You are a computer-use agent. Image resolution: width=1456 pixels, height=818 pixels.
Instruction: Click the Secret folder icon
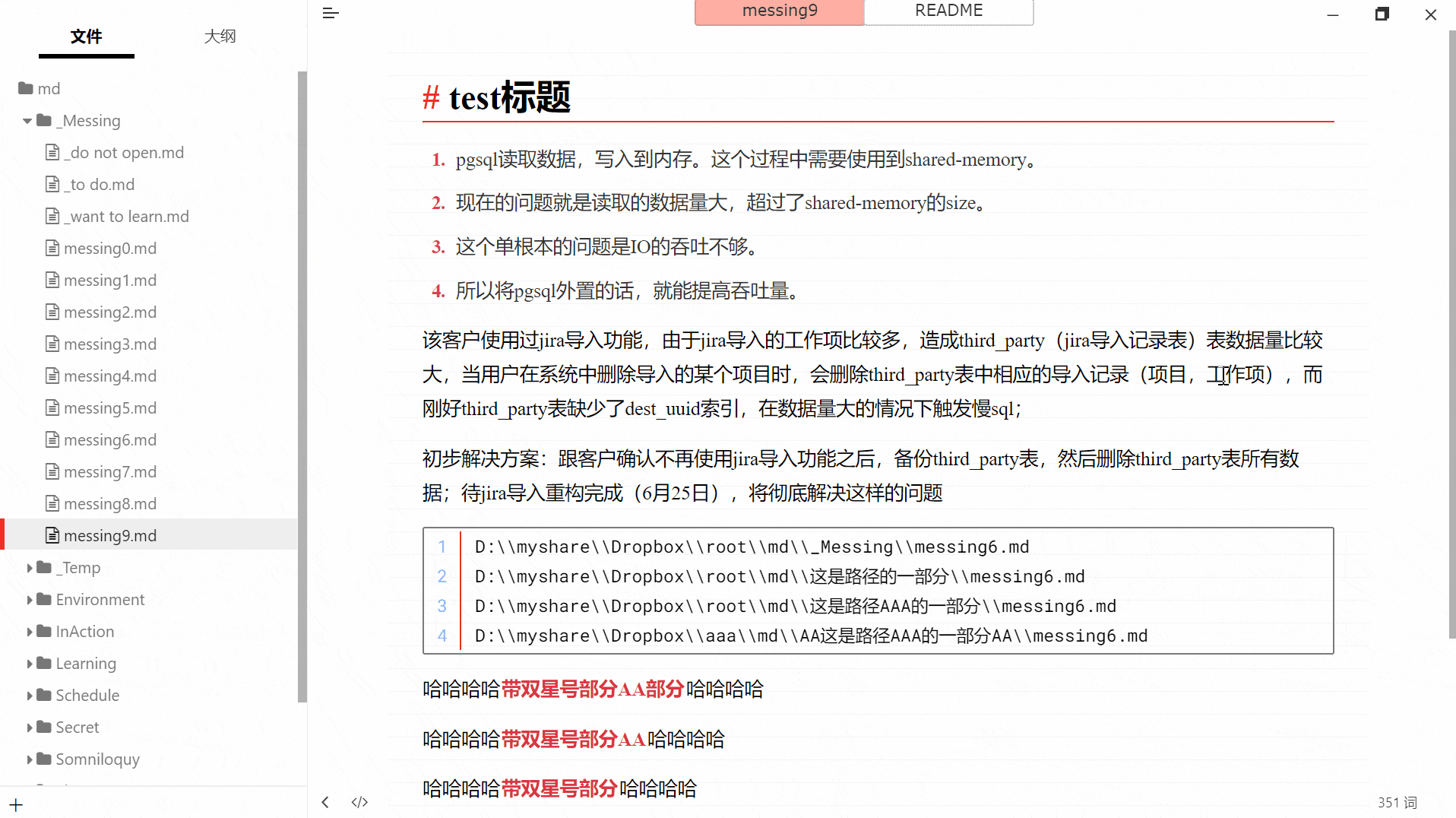(44, 727)
